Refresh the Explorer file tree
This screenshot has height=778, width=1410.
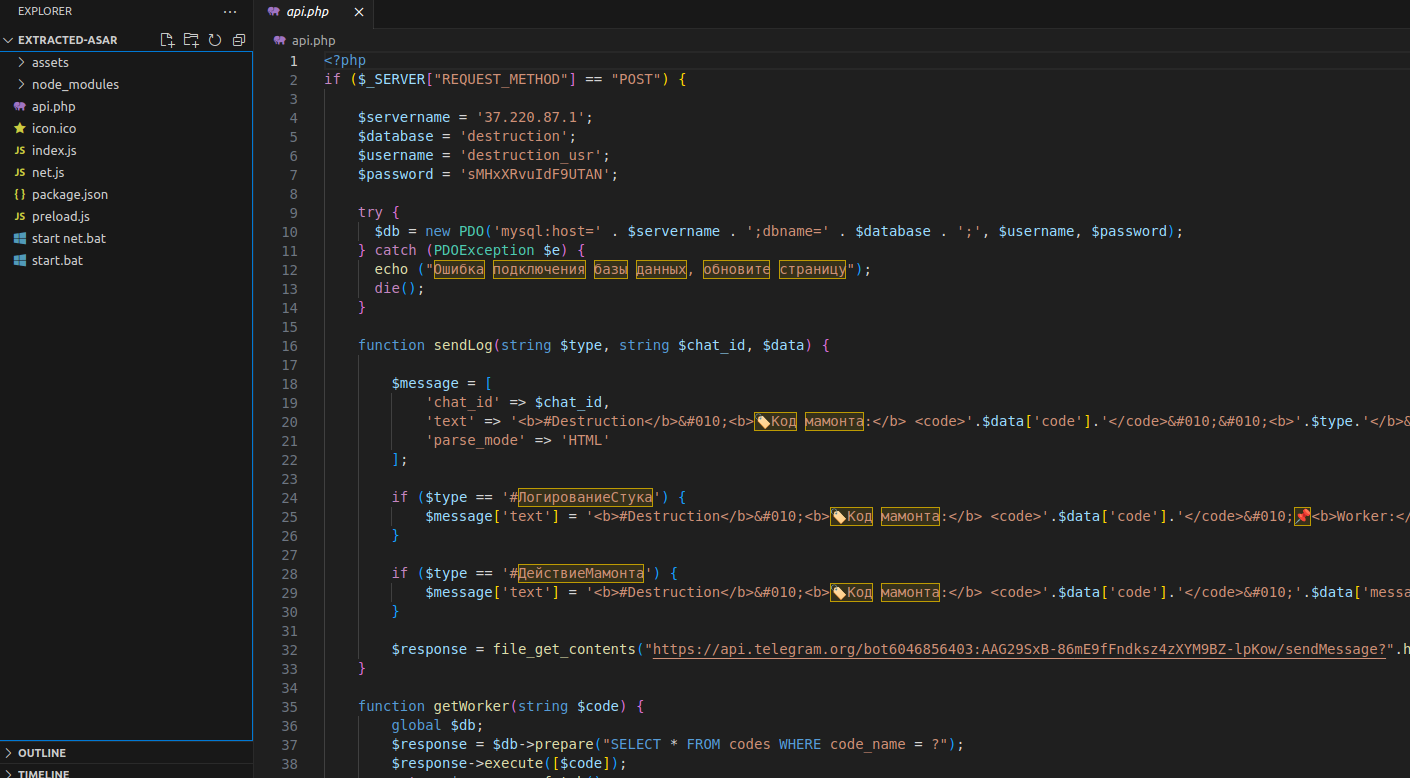215,40
